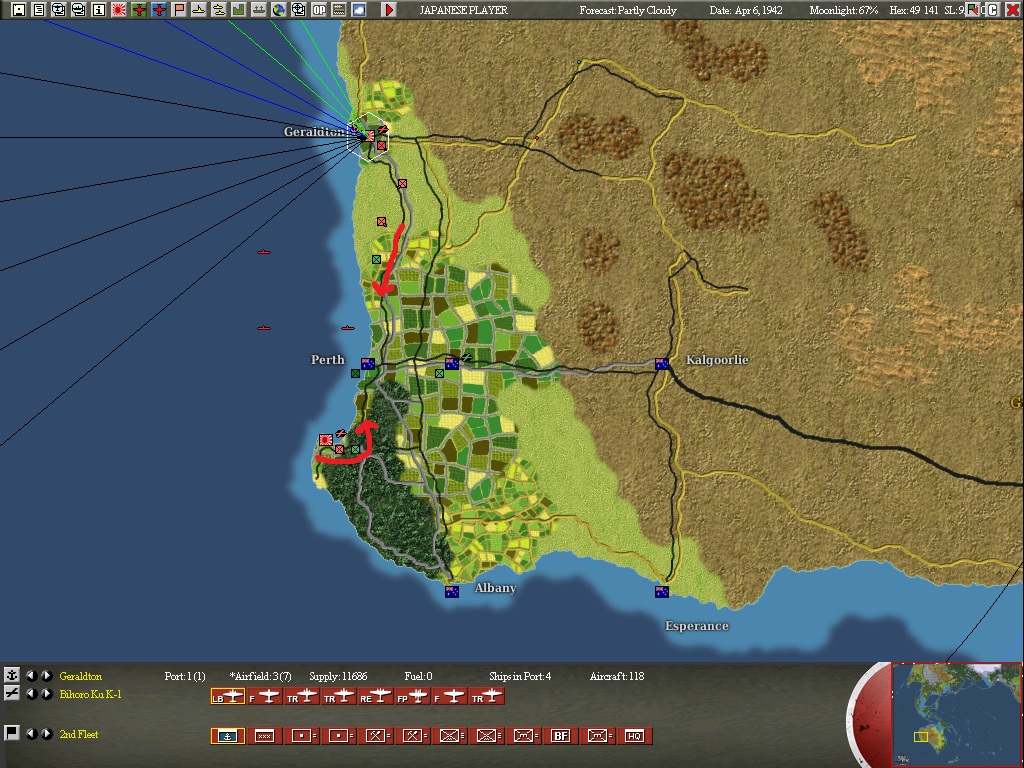The image size is (1024, 768).
Task: Click the HQ icon at the end of 2nd Fleet
Action: (634, 735)
